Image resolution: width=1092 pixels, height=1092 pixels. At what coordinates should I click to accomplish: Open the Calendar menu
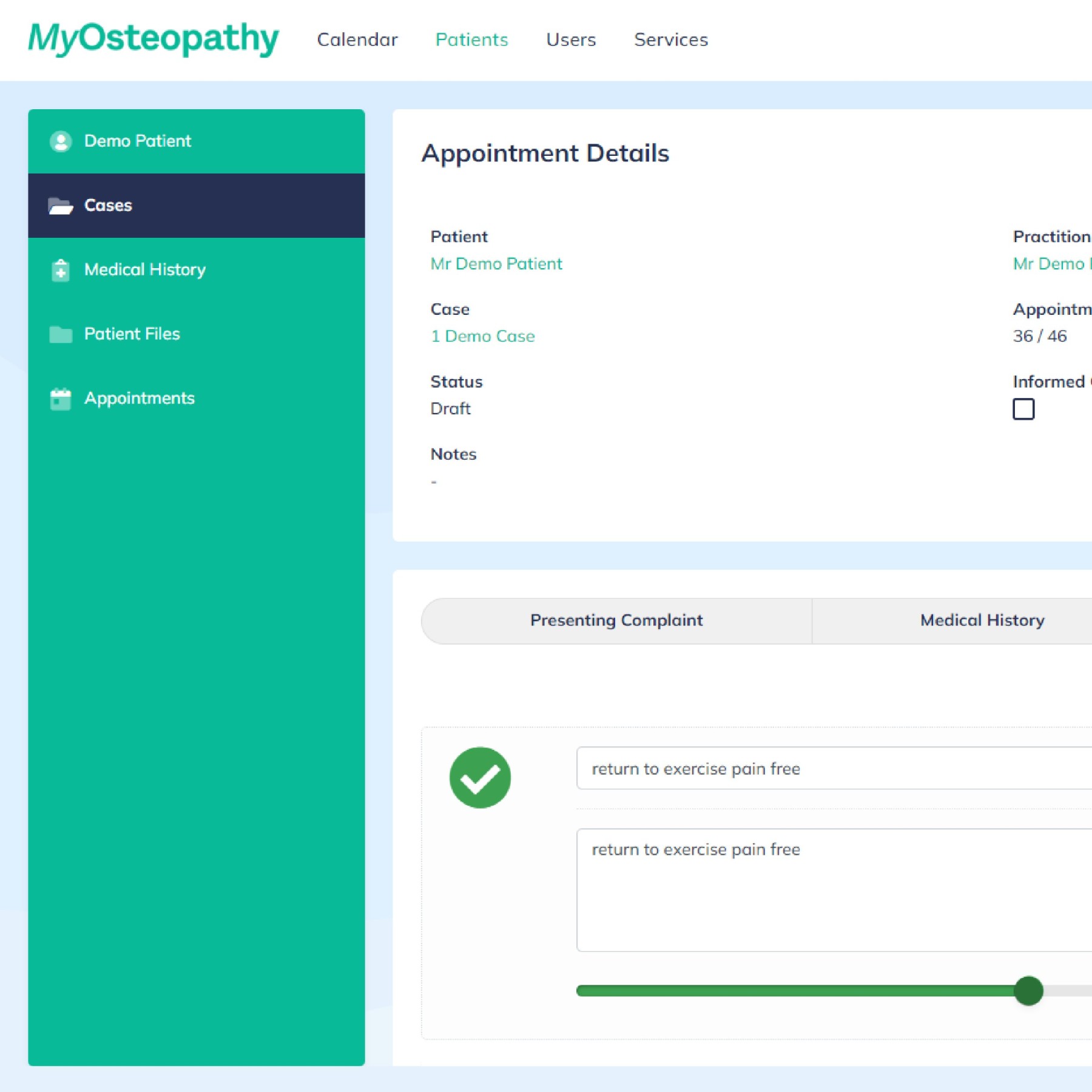357,39
